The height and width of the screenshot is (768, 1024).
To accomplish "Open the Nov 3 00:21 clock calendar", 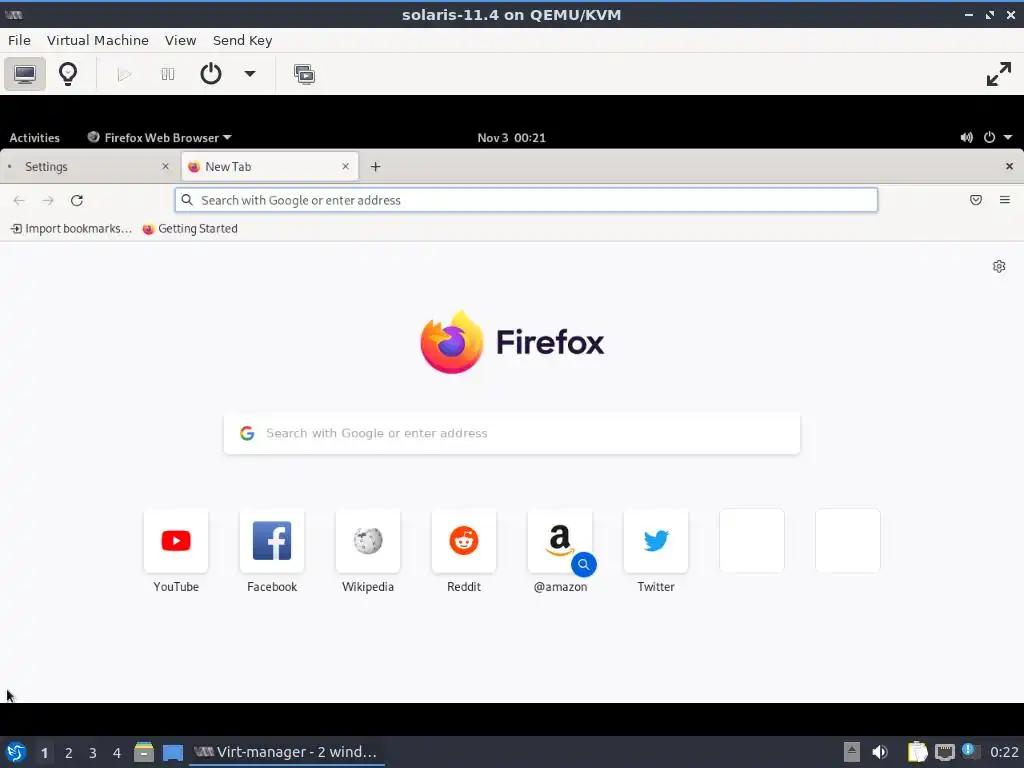I will coord(511,138).
